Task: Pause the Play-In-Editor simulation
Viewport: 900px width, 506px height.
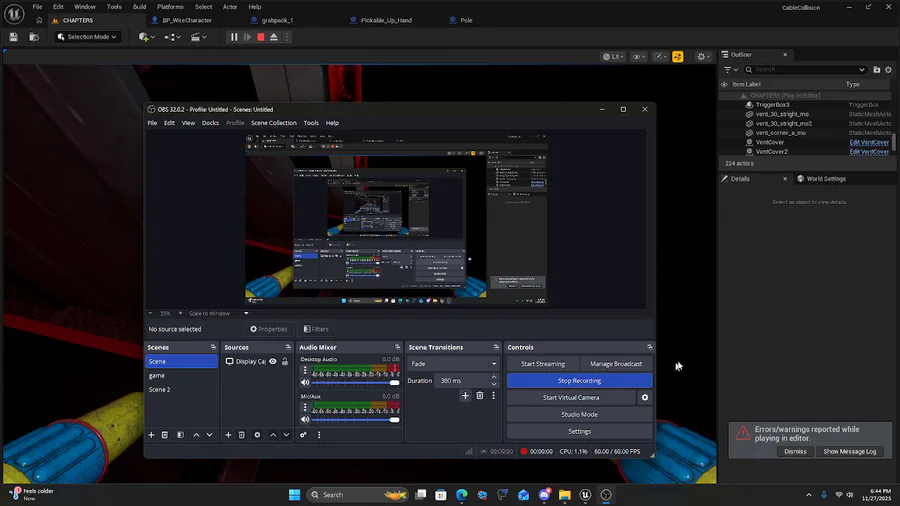Action: tap(234, 37)
